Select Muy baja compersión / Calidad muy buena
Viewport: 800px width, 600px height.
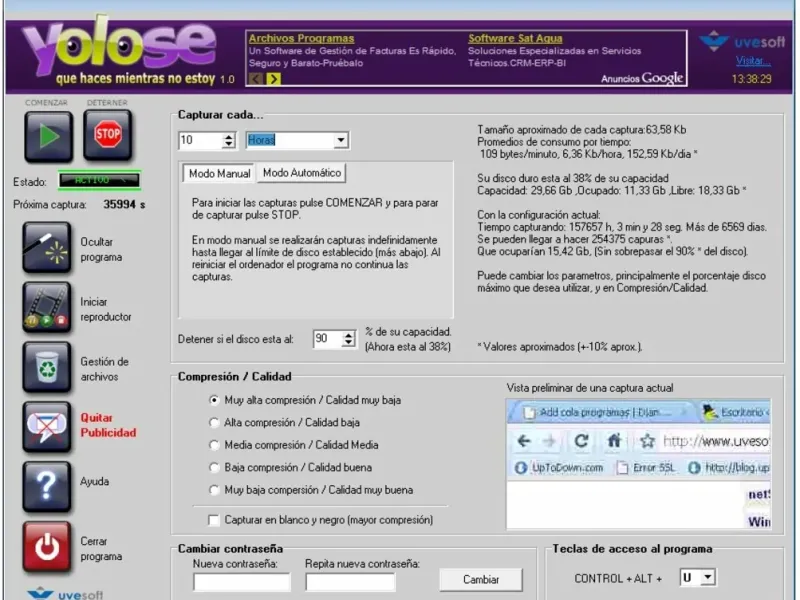[214, 490]
